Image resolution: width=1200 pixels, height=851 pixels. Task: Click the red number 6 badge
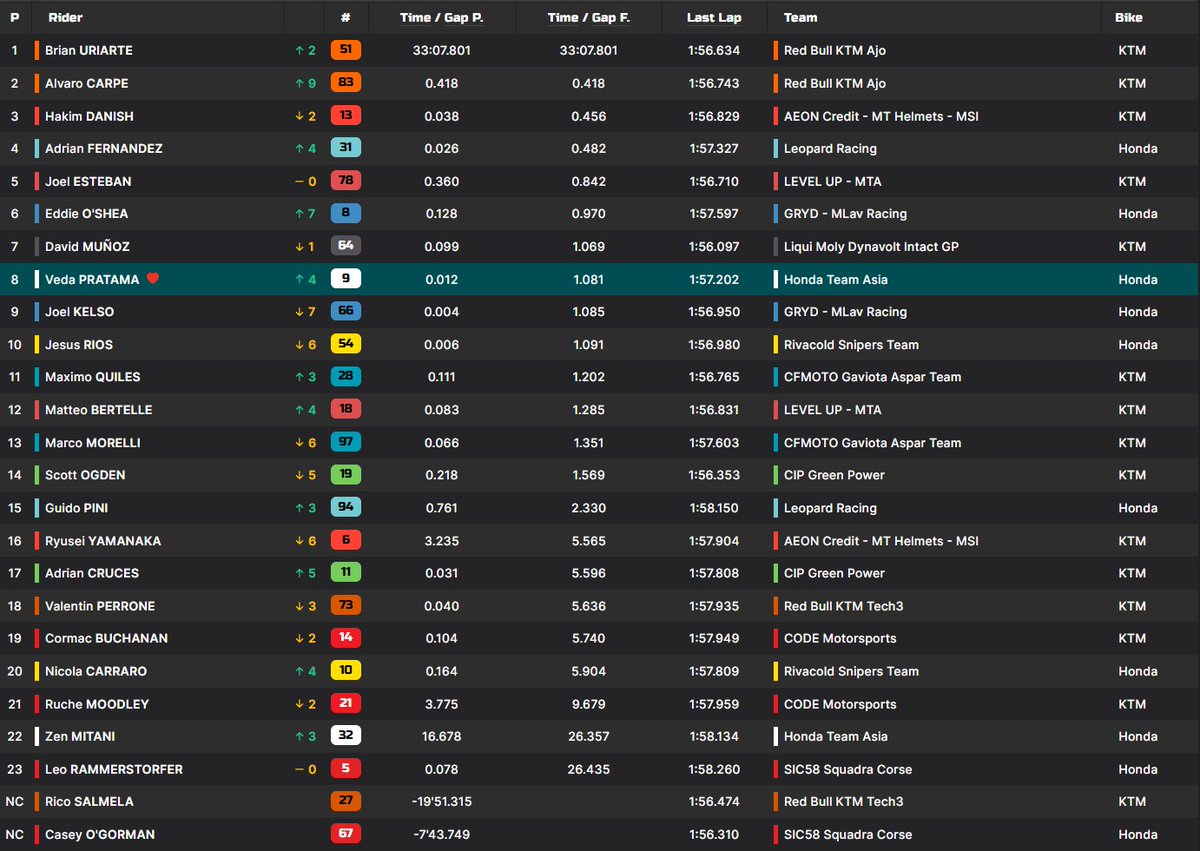(345, 540)
